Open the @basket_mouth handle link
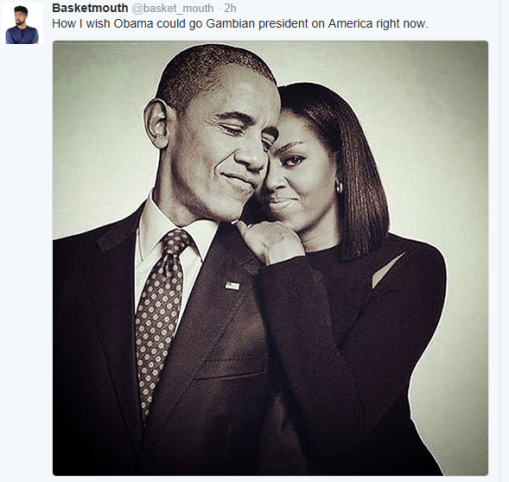This screenshot has height=482, width=509. pos(173,8)
